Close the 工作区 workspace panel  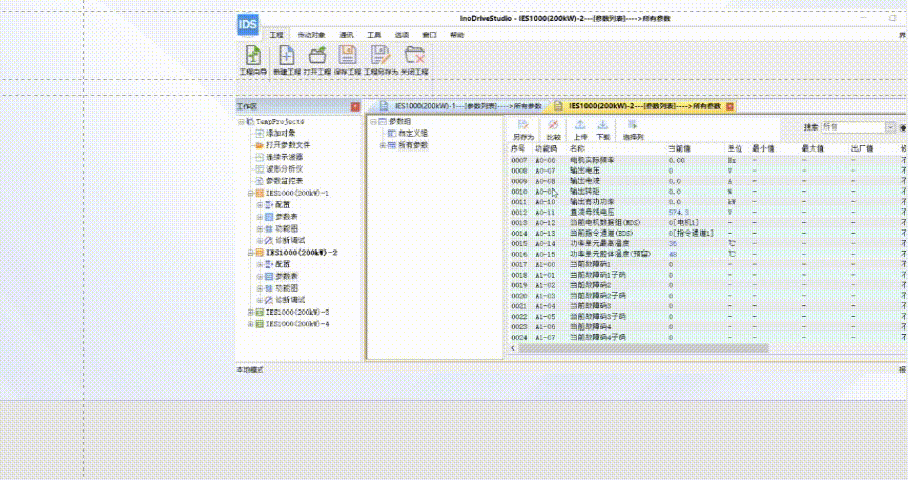355,107
